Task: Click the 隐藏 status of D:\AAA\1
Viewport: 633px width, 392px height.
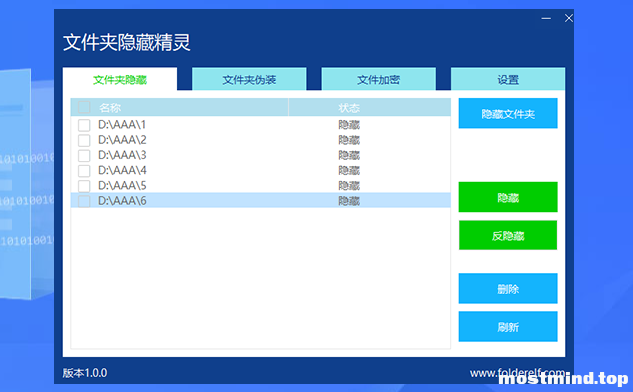Action: 349,125
